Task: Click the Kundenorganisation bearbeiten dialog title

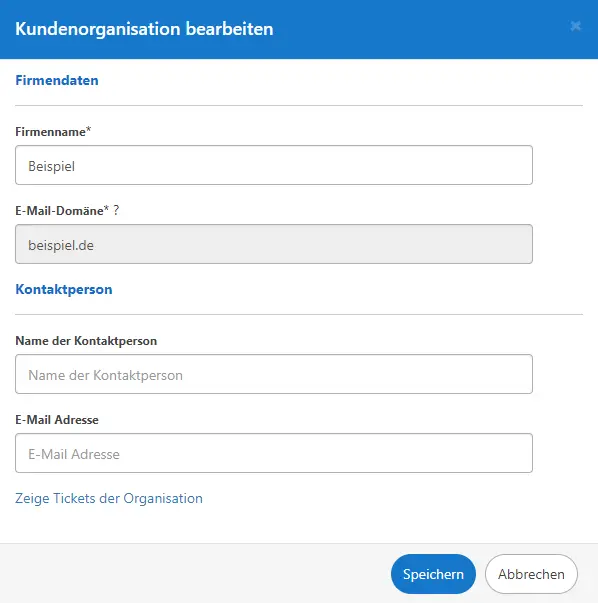Action: [x=144, y=29]
